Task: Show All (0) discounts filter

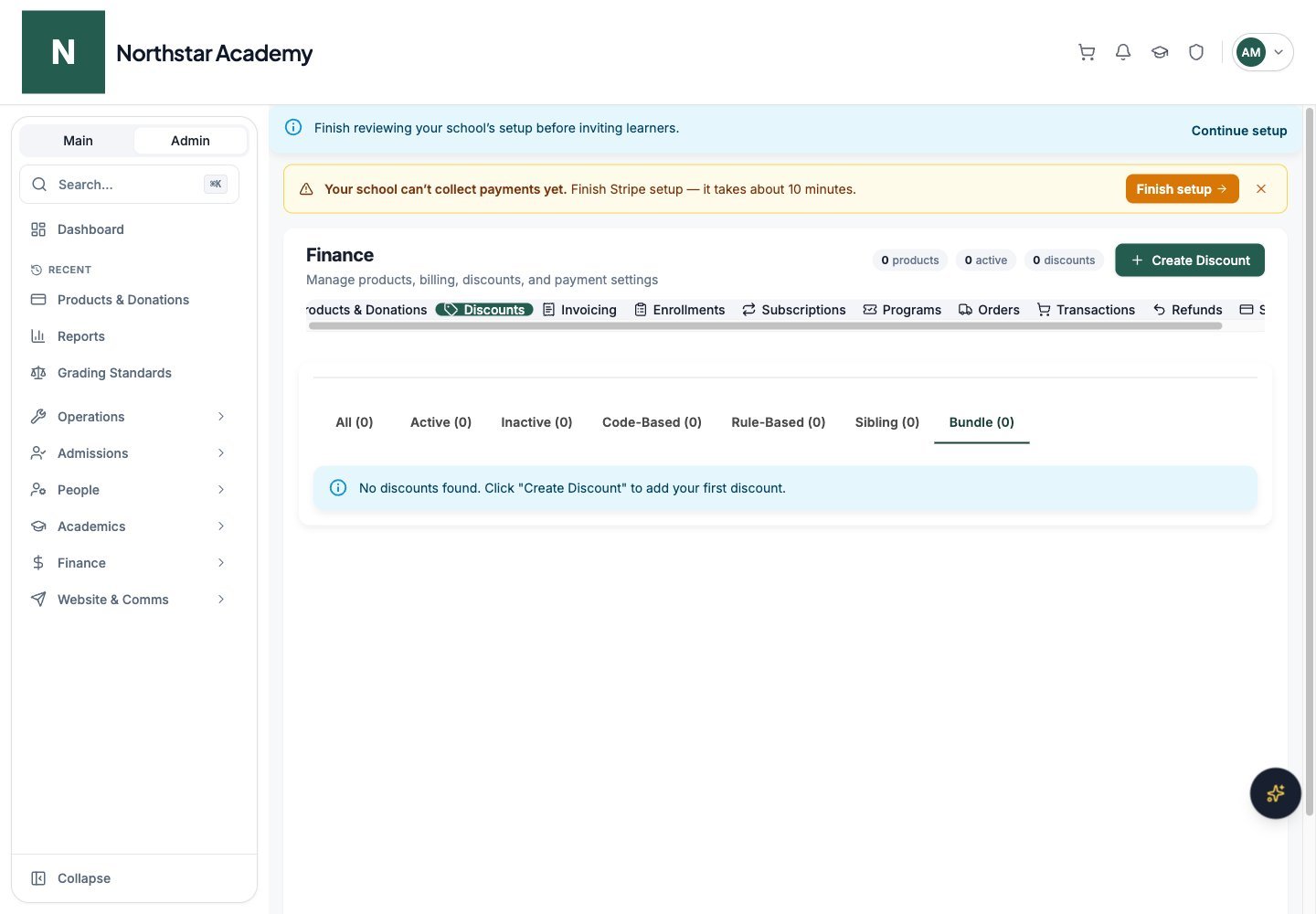Action: pyautogui.click(x=355, y=422)
